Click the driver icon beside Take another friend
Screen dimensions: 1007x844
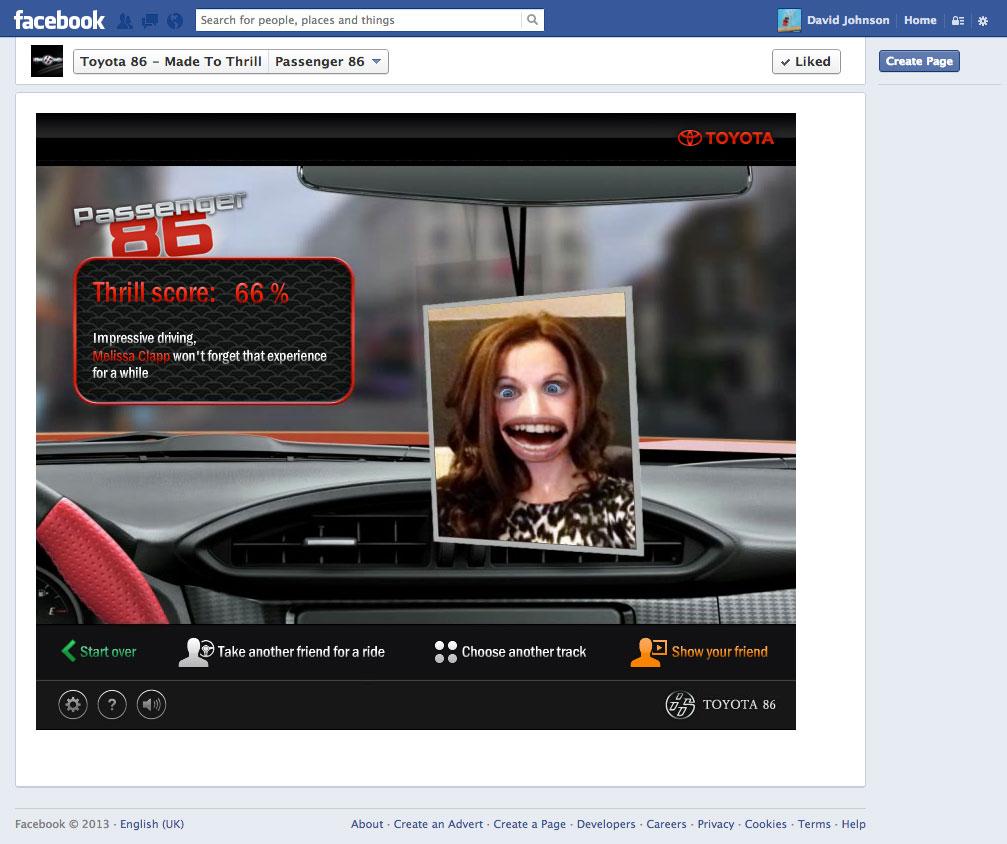pos(196,652)
